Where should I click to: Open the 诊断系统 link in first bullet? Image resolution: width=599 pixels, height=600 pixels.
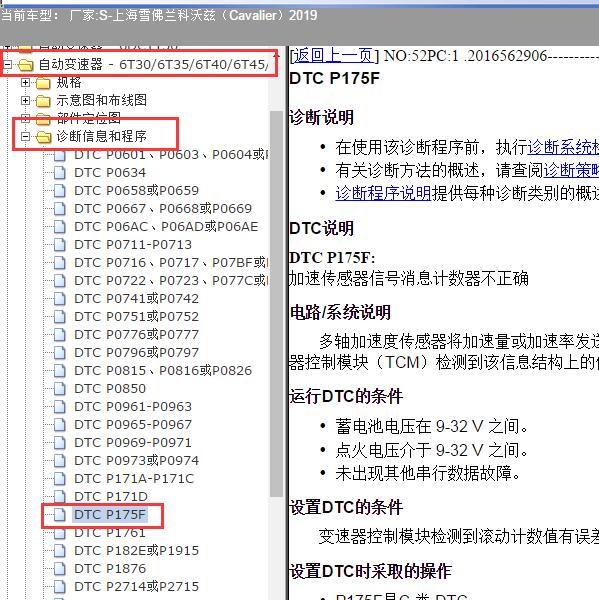[x=563, y=147]
